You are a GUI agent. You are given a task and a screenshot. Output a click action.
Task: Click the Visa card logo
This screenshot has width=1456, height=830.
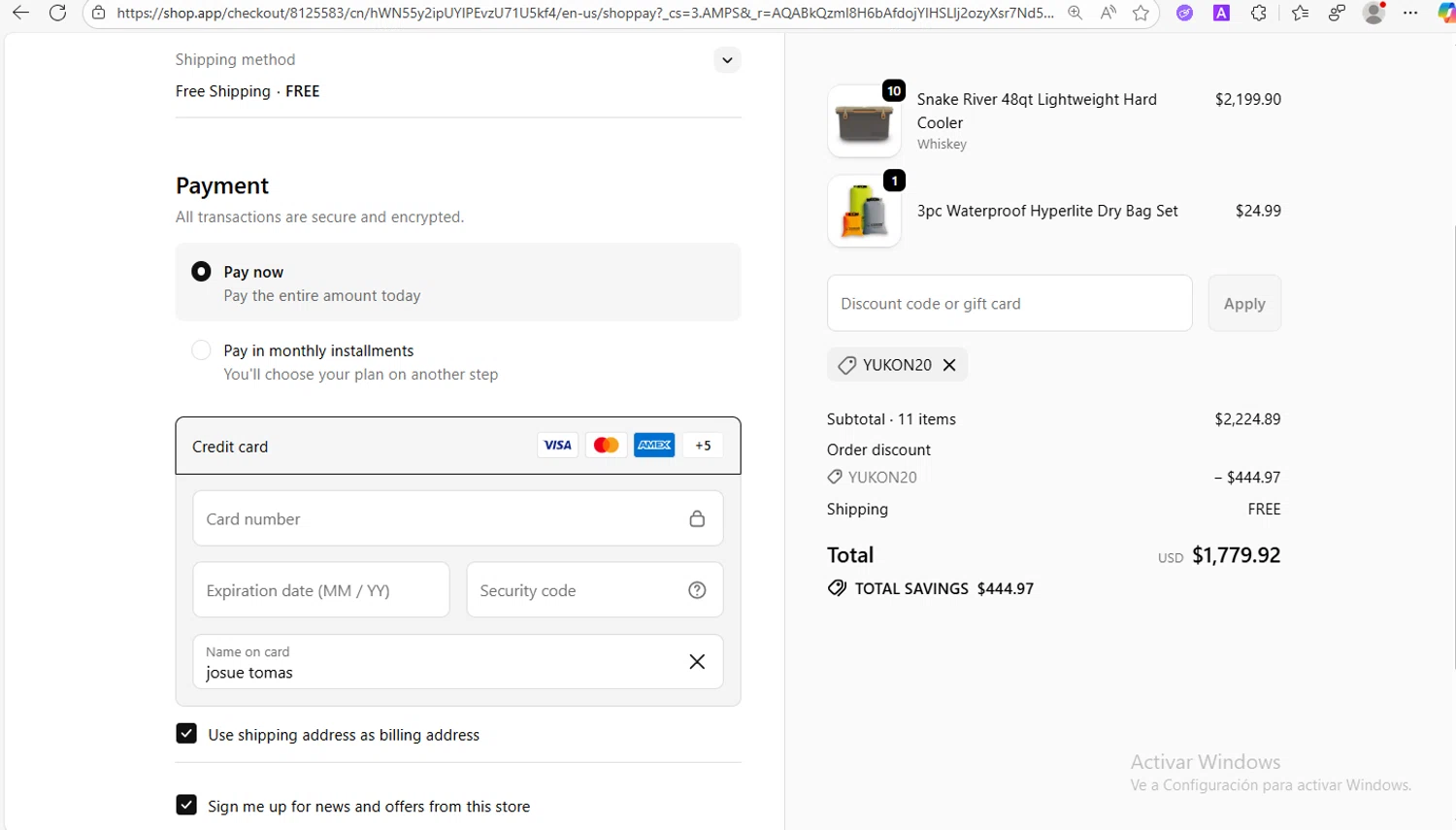coord(557,445)
